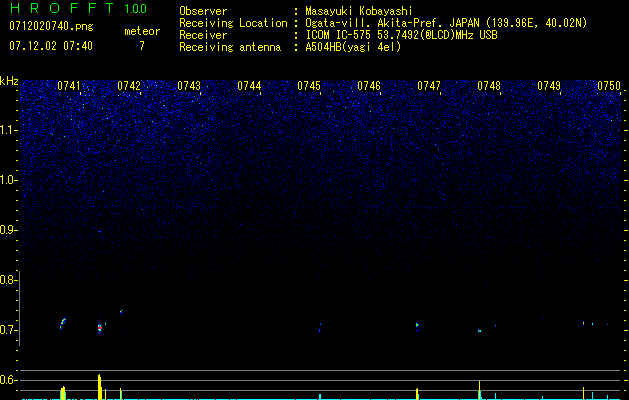Click the 0743 time marker
Screen dimensions: 629x400
point(189,86)
